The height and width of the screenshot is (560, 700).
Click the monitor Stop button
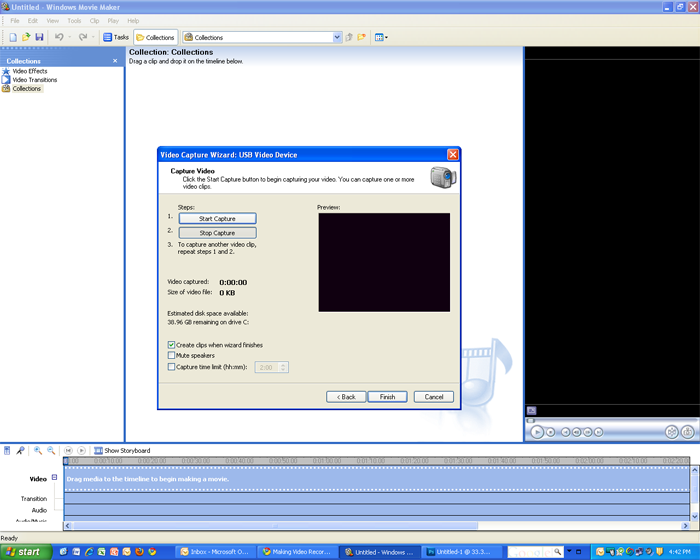coord(551,432)
